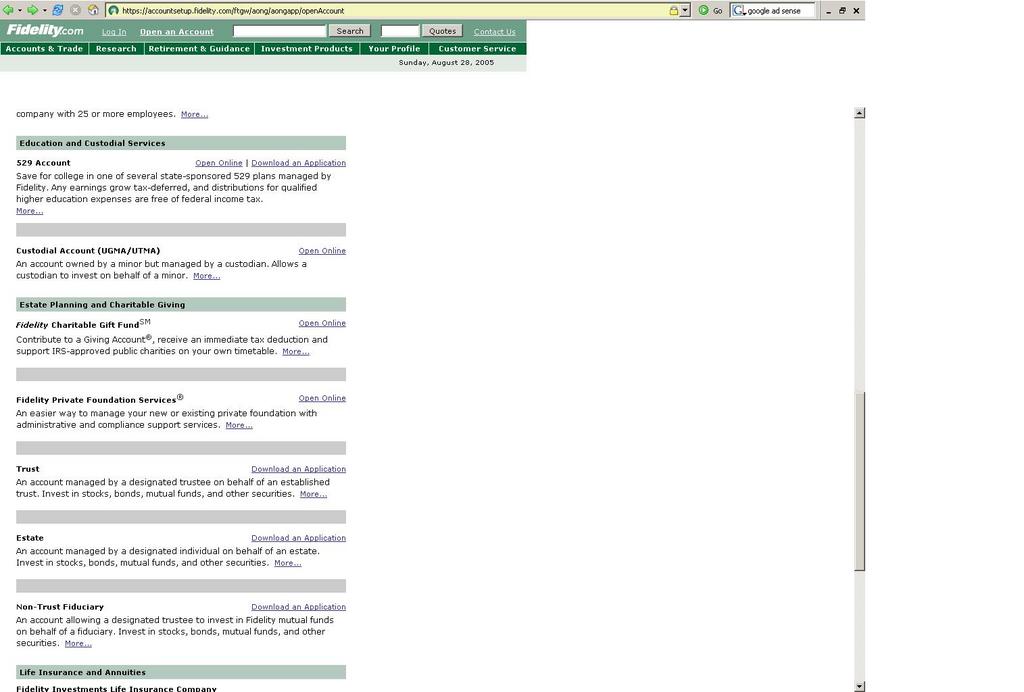
Task: Go forward with the green forward arrow
Action: click(x=33, y=10)
